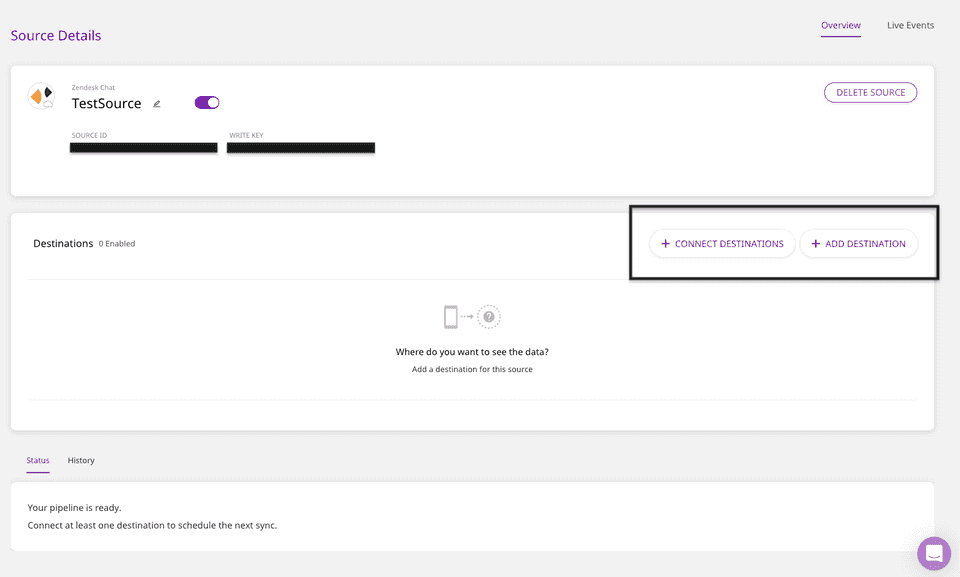This screenshot has height=577, width=960.
Task: Open the chat support widget
Action: [x=934, y=553]
